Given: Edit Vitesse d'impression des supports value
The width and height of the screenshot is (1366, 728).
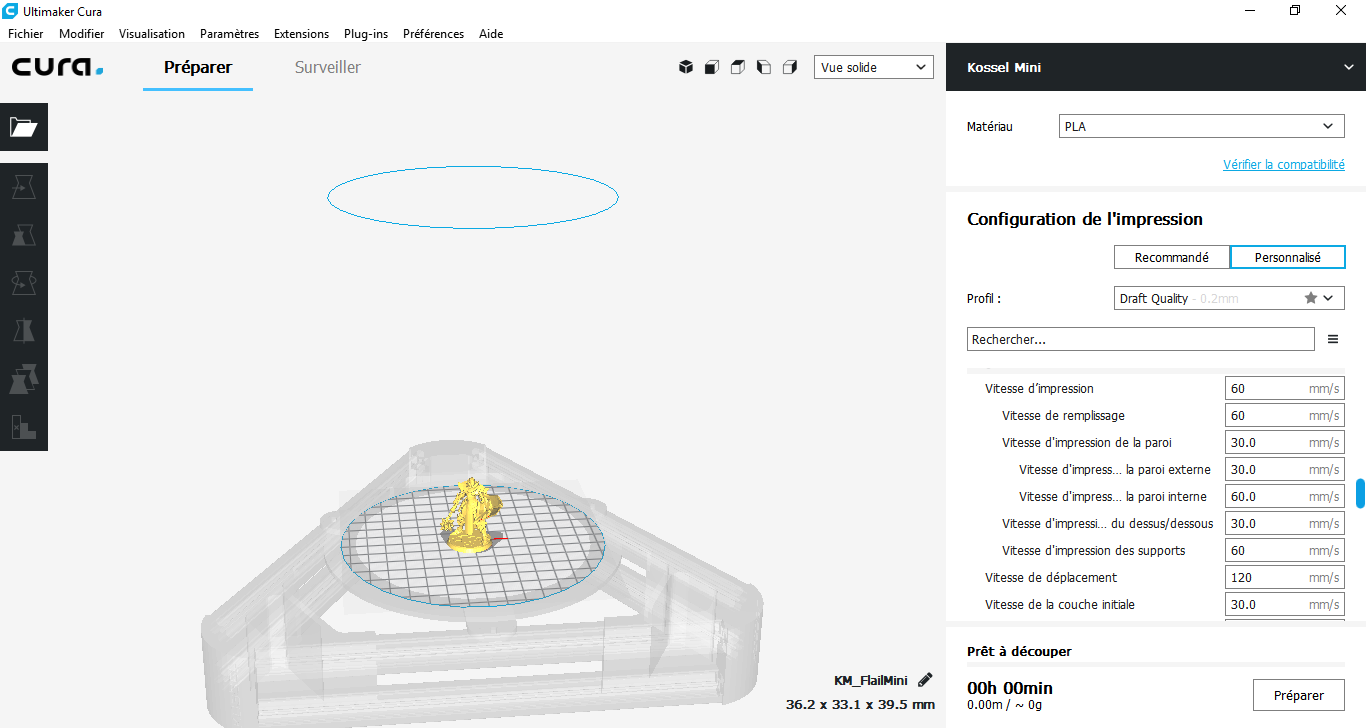Looking at the screenshot, I should [1285, 550].
